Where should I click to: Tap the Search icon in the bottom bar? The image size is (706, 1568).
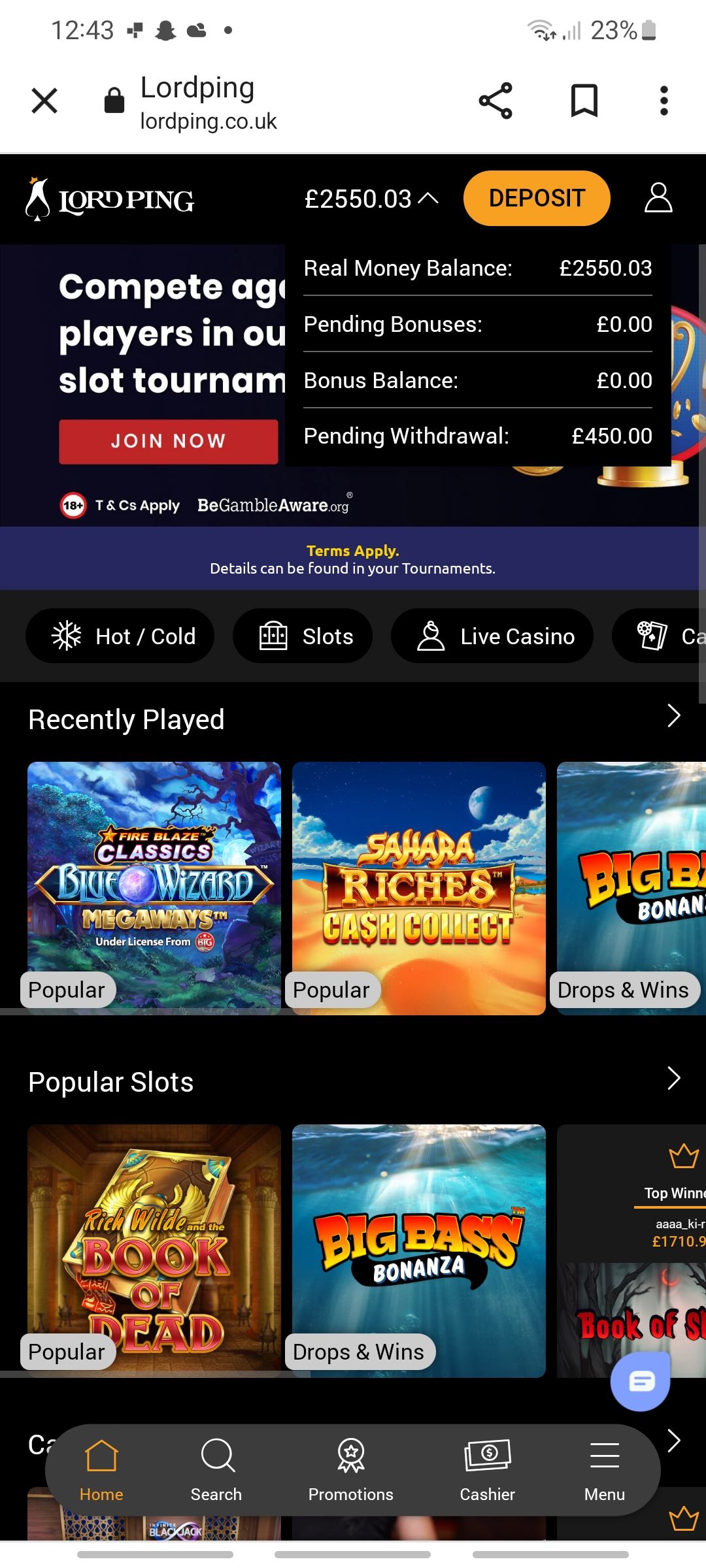click(x=216, y=1469)
